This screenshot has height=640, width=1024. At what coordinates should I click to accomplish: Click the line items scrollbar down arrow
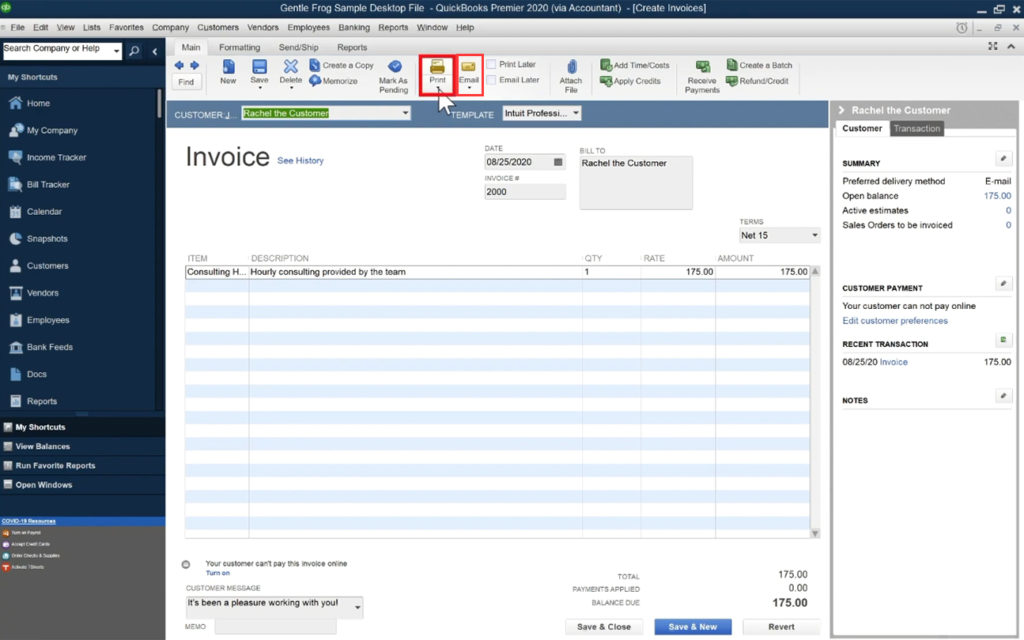click(815, 534)
